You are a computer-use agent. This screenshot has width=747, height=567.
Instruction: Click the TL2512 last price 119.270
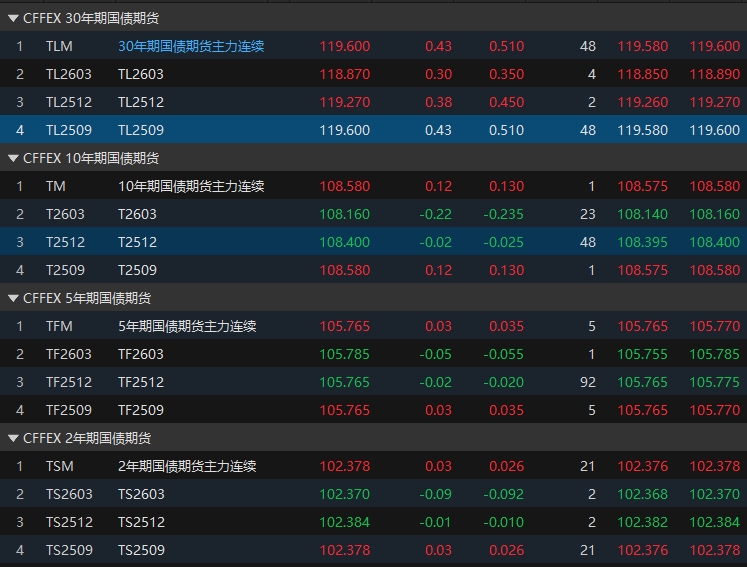pos(344,102)
